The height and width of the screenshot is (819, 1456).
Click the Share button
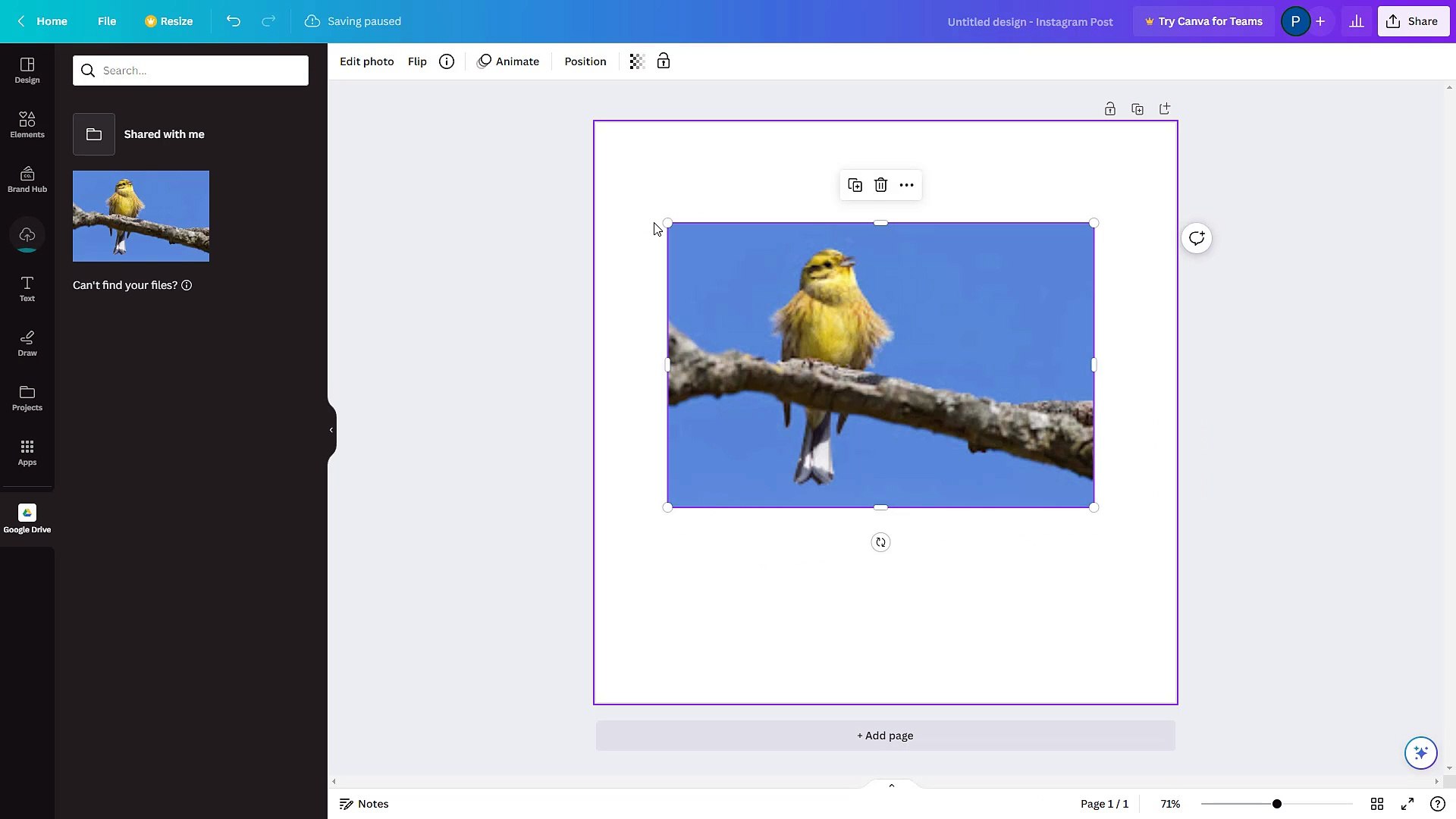[1413, 21]
